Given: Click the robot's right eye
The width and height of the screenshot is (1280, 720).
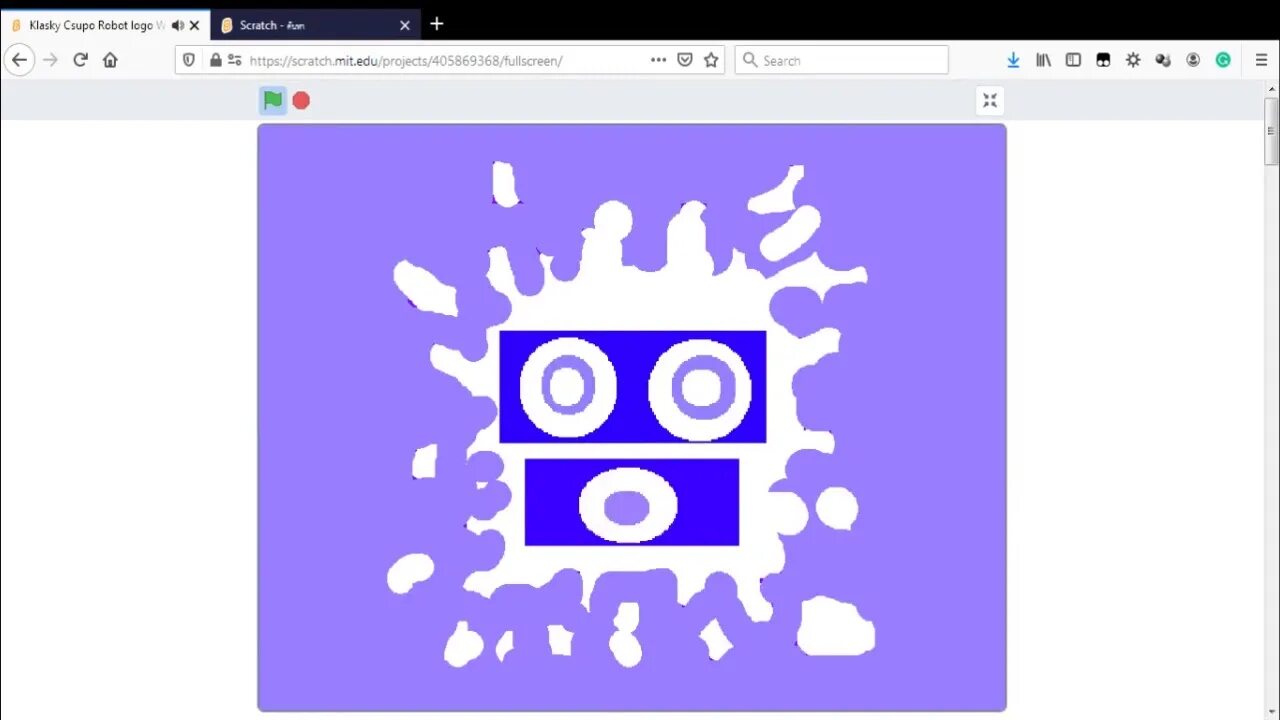Looking at the screenshot, I should click(x=700, y=387).
